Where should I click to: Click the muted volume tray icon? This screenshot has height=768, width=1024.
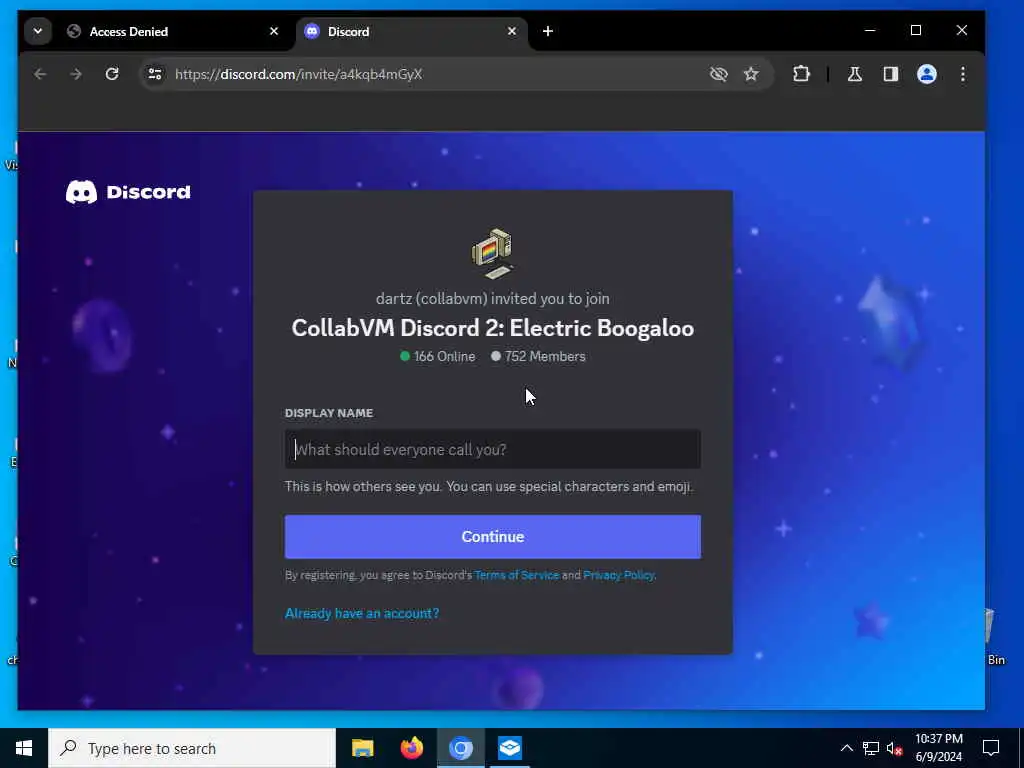pos(894,748)
